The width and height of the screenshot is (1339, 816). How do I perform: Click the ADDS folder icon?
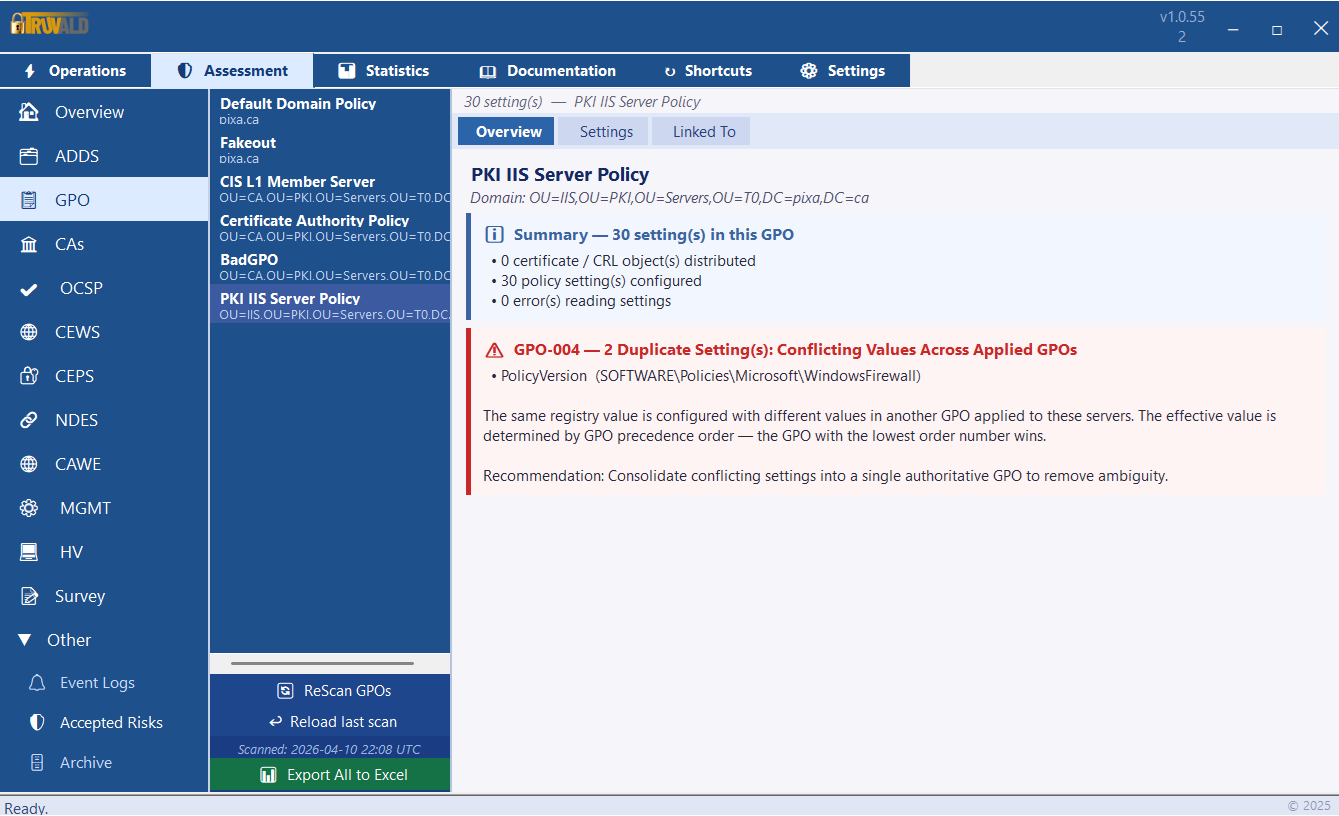(29, 156)
